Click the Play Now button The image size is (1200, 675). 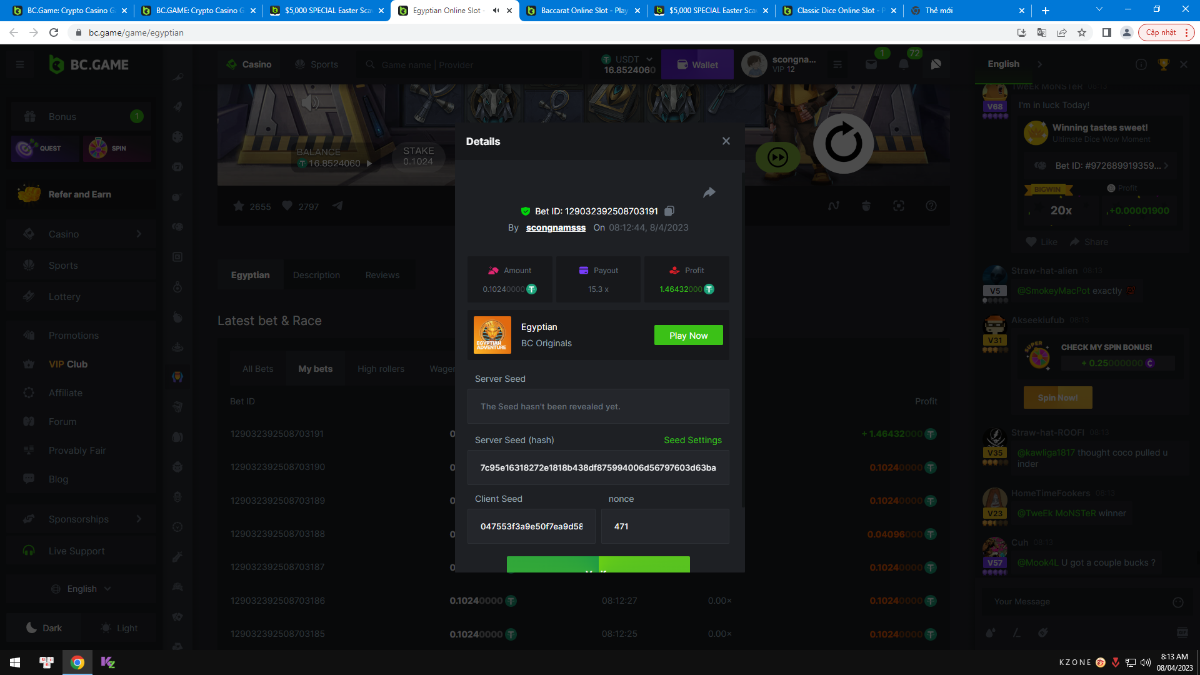[688, 336]
